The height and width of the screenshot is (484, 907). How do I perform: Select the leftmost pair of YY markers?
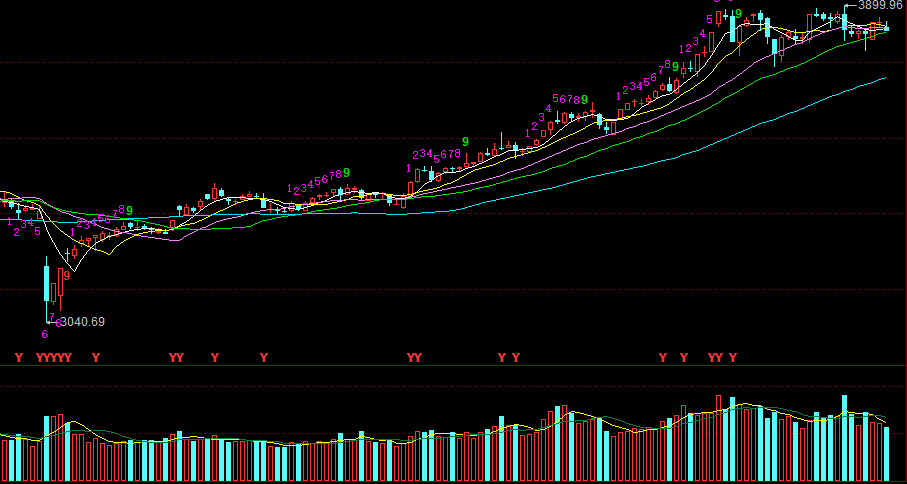176,357
